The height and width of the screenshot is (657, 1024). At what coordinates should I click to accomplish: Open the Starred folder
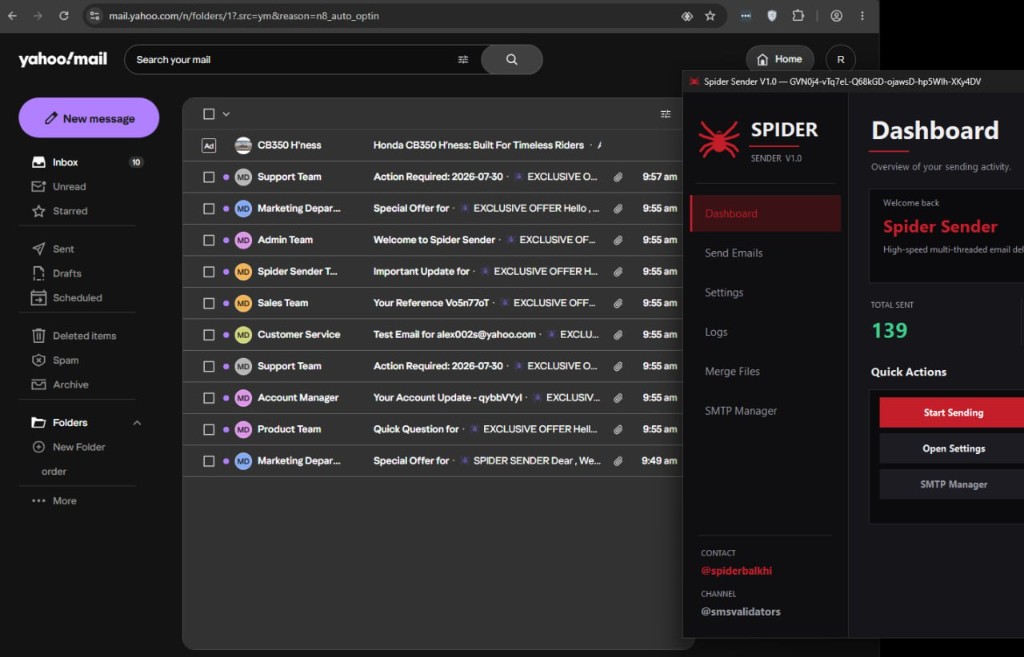click(69, 212)
